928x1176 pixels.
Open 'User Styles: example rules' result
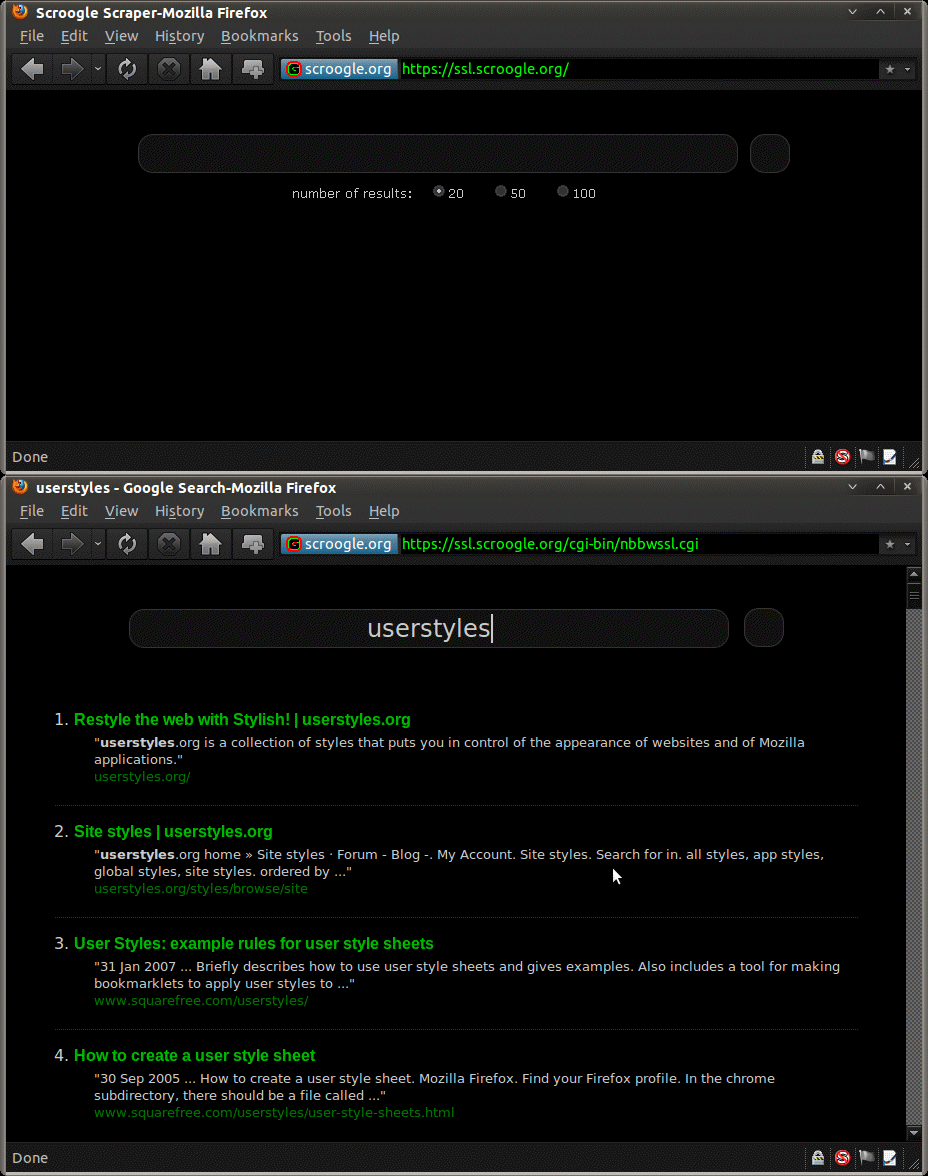point(254,944)
